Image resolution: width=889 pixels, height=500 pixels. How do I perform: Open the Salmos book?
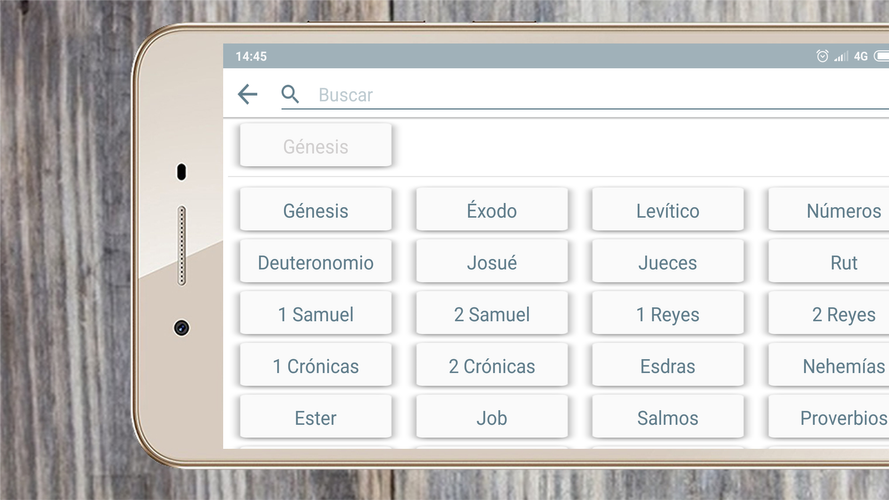click(x=667, y=418)
